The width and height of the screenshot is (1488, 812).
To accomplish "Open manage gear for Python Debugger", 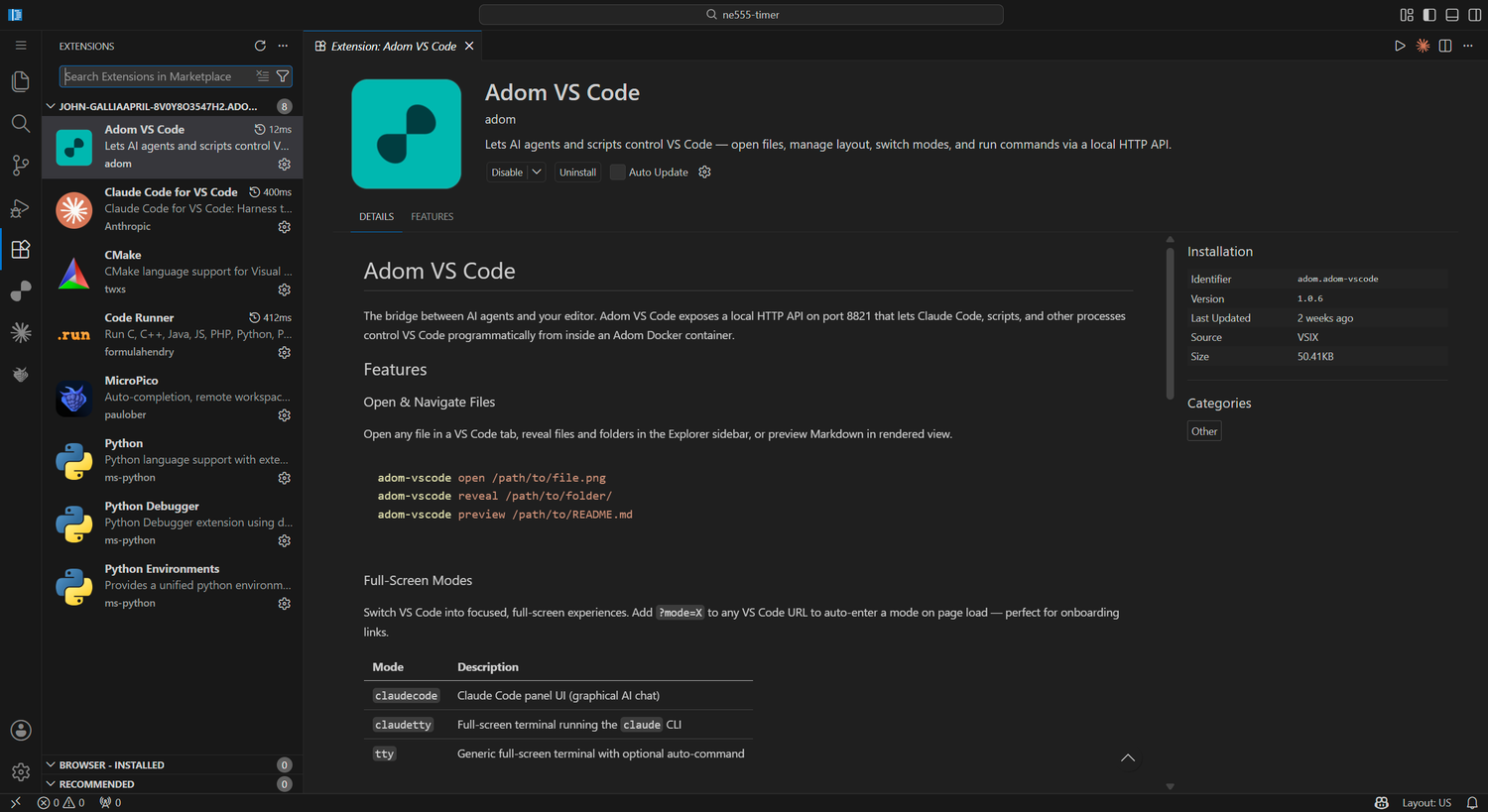I will 285,541.
